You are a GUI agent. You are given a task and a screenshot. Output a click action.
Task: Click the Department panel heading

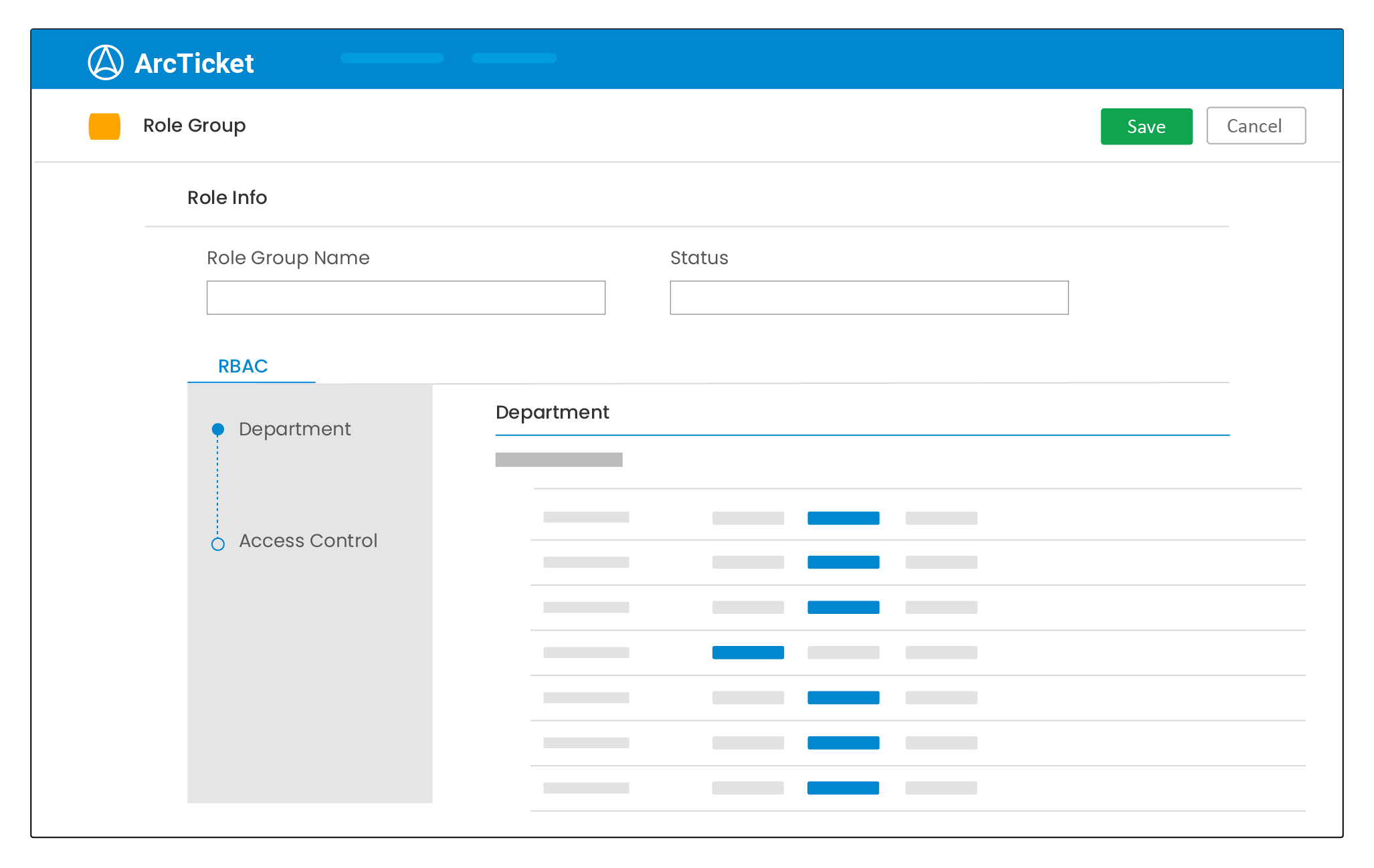point(553,413)
